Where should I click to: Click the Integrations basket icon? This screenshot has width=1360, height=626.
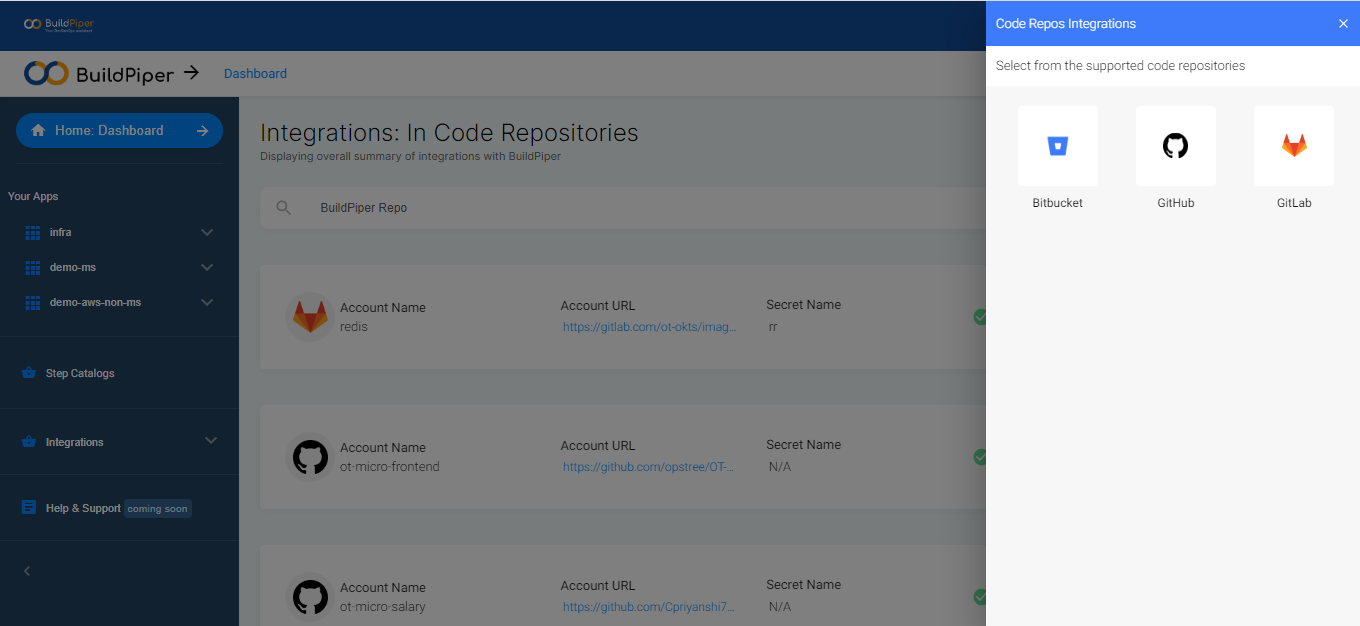29,442
